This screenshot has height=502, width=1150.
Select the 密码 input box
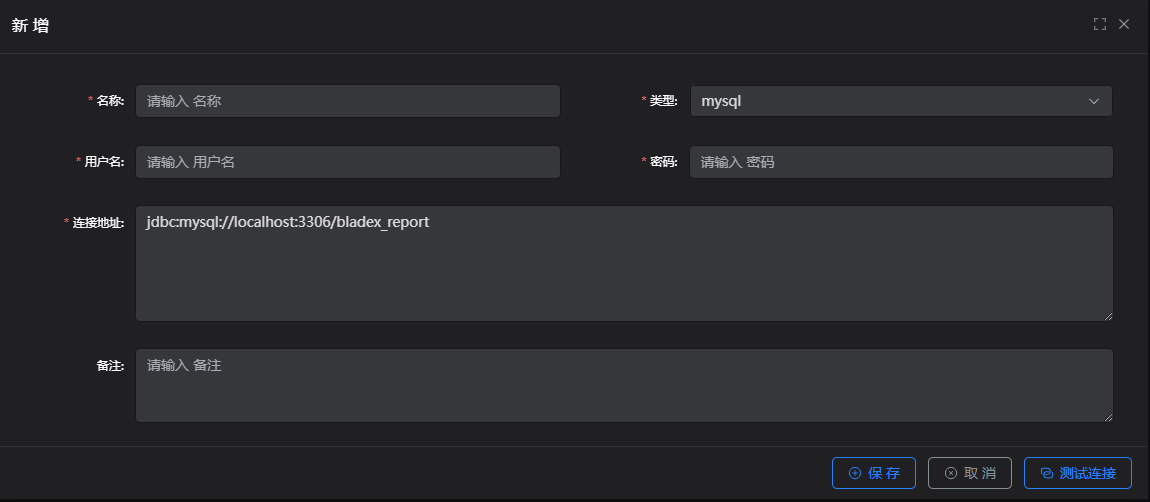point(900,162)
